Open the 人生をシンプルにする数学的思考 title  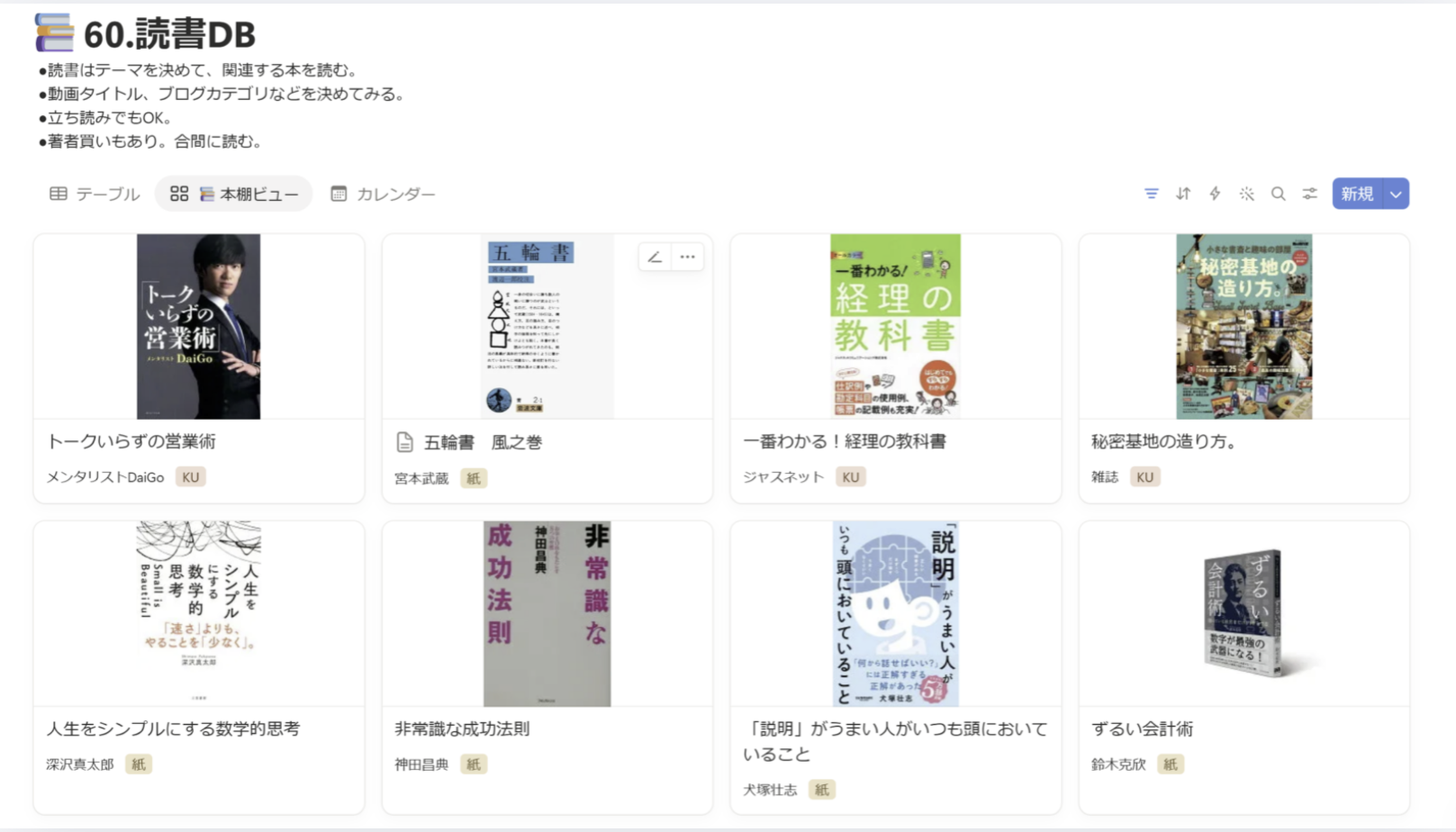[x=173, y=728]
